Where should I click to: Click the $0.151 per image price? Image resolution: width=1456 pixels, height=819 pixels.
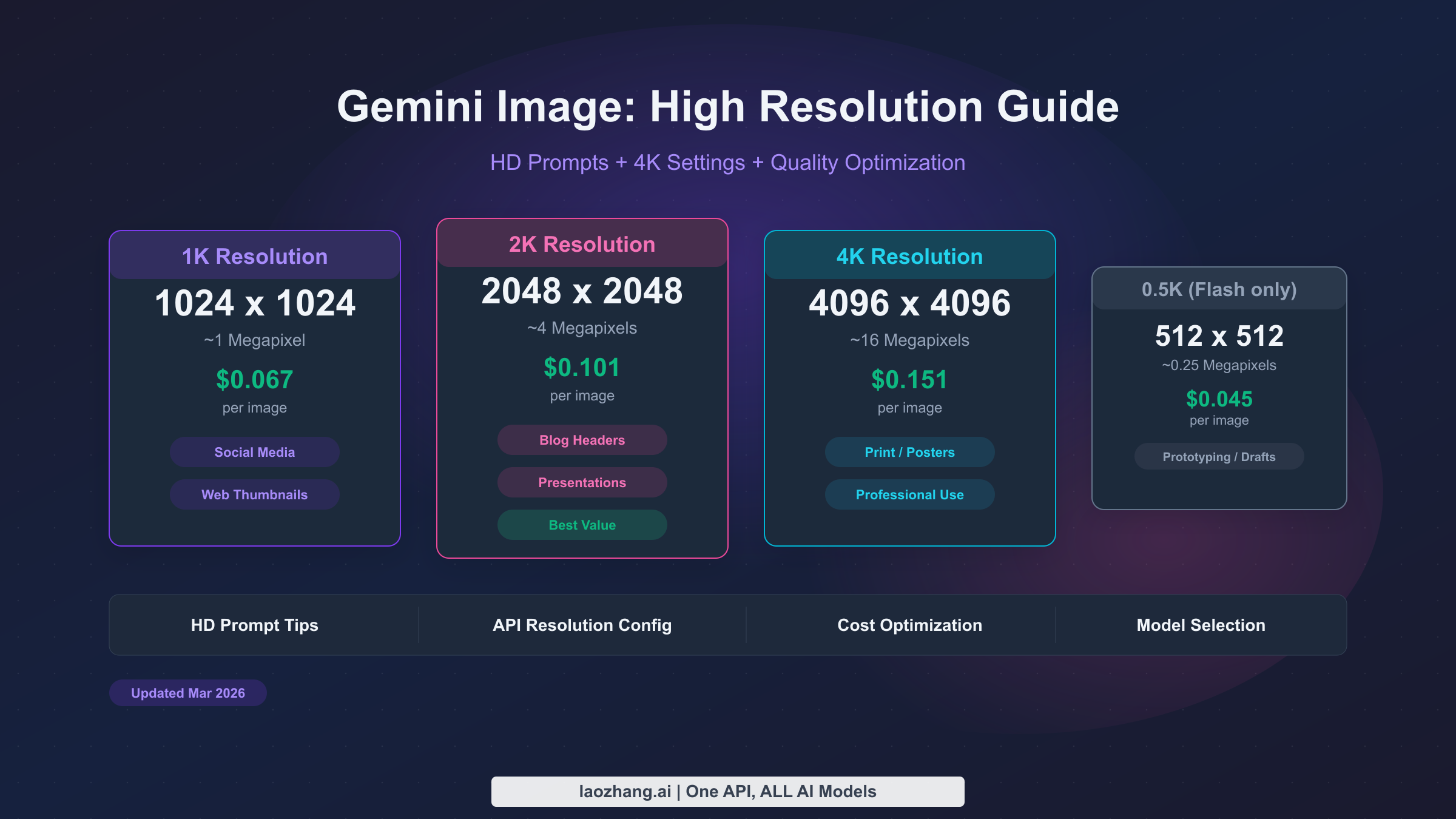pyautogui.click(x=909, y=380)
